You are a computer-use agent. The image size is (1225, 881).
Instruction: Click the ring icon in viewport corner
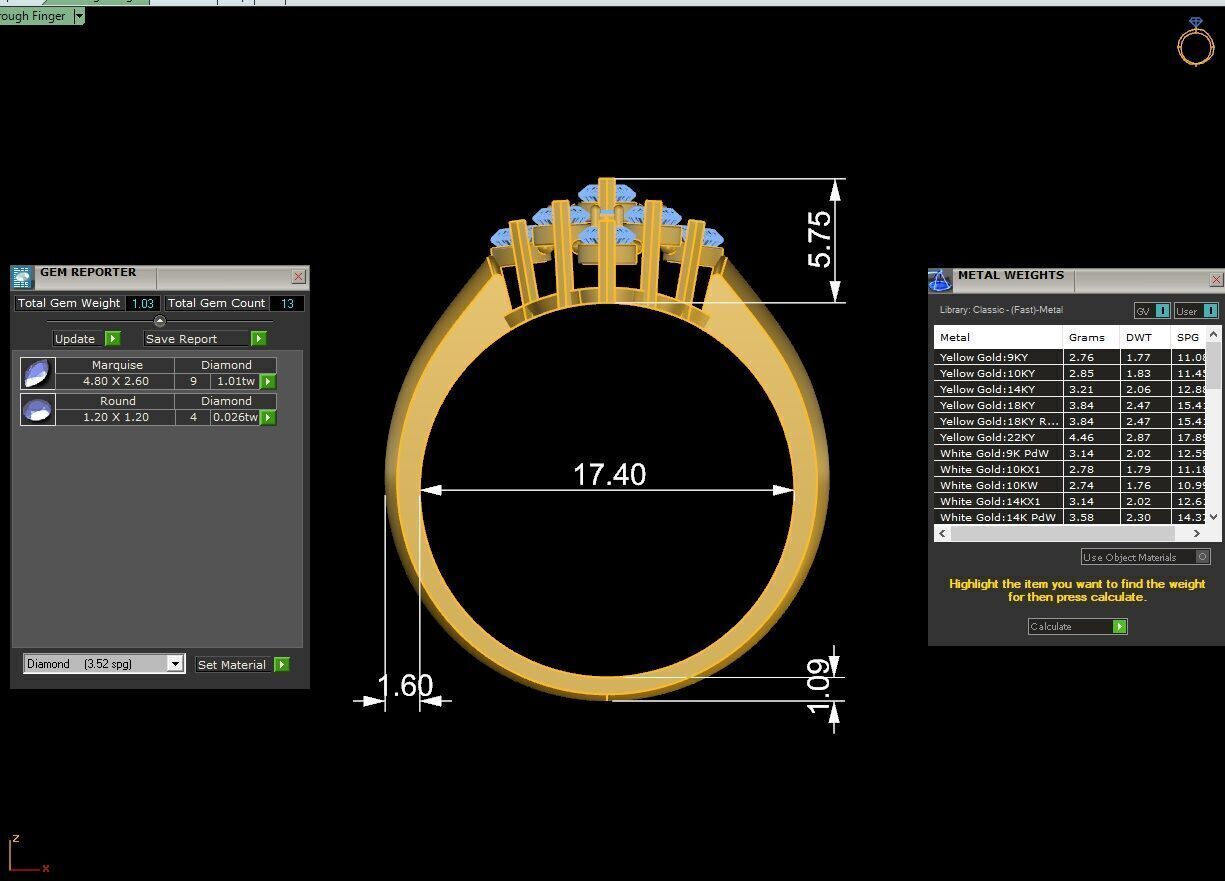pyautogui.click(x=1195, y=41)
